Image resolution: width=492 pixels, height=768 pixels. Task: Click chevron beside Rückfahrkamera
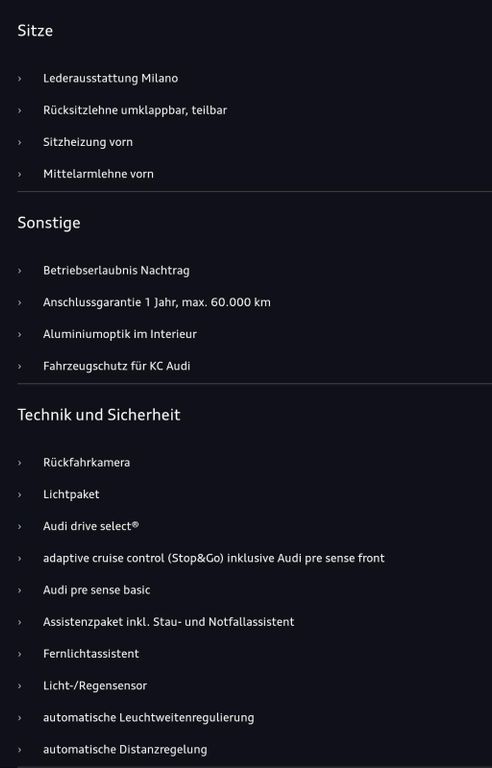(20, 463)
